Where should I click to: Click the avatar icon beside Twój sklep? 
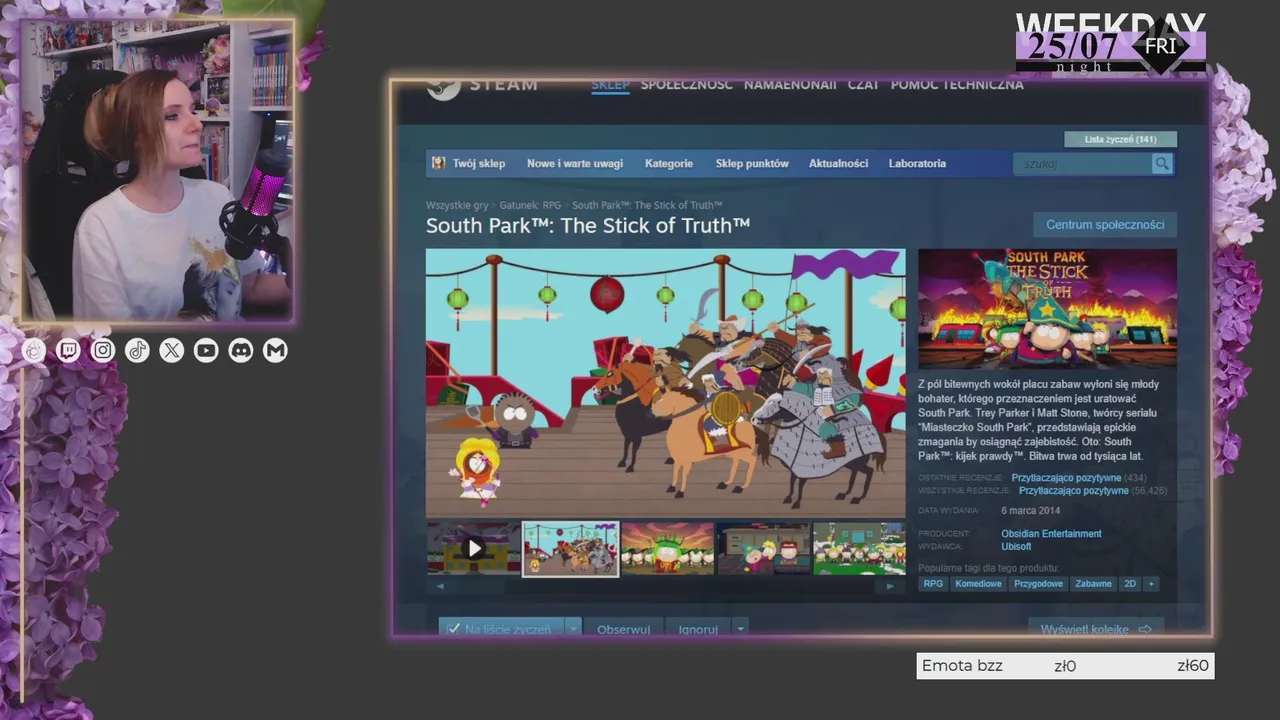point(438,163)
